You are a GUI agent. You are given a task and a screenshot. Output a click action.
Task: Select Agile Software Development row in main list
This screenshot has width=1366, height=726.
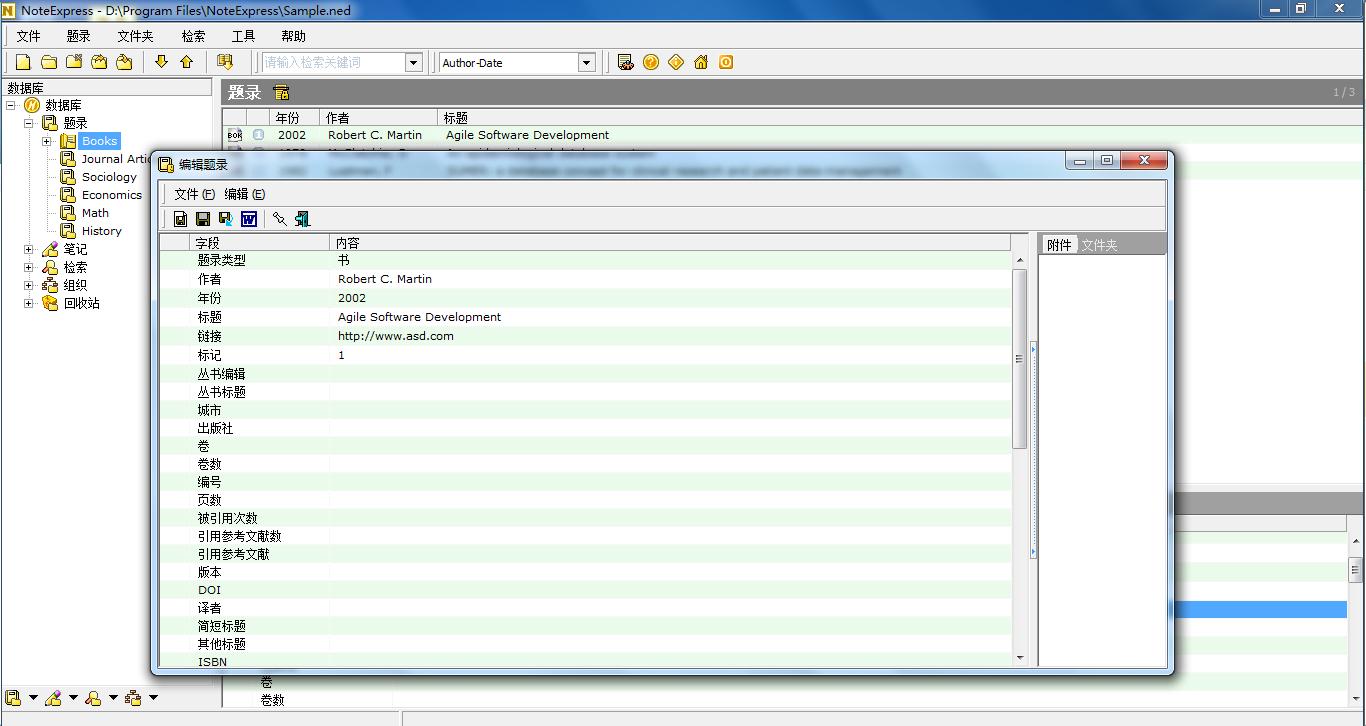pos(791,135)
